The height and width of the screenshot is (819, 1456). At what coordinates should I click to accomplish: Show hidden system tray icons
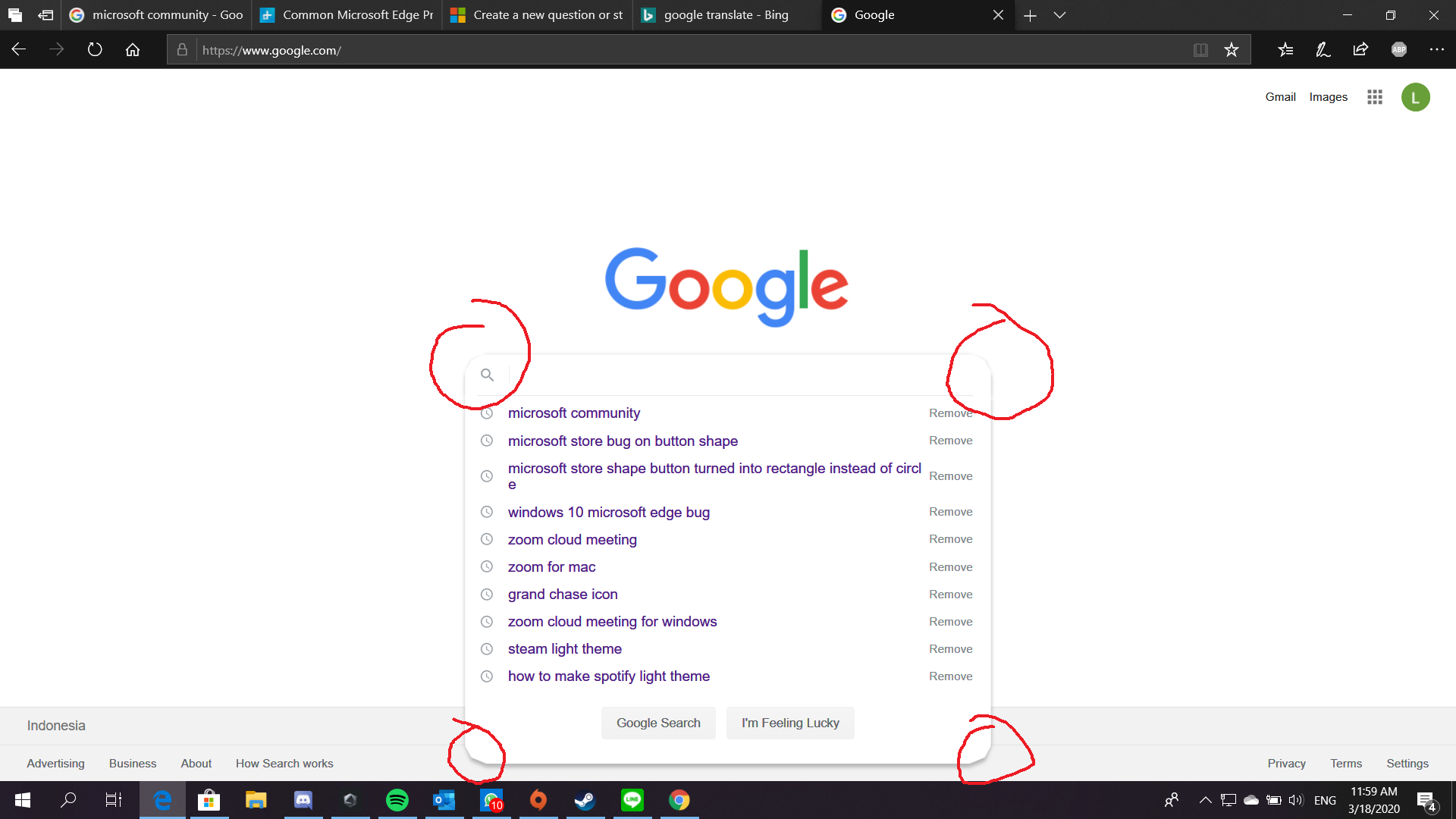pyautogui.click(x=1205, y=800)
